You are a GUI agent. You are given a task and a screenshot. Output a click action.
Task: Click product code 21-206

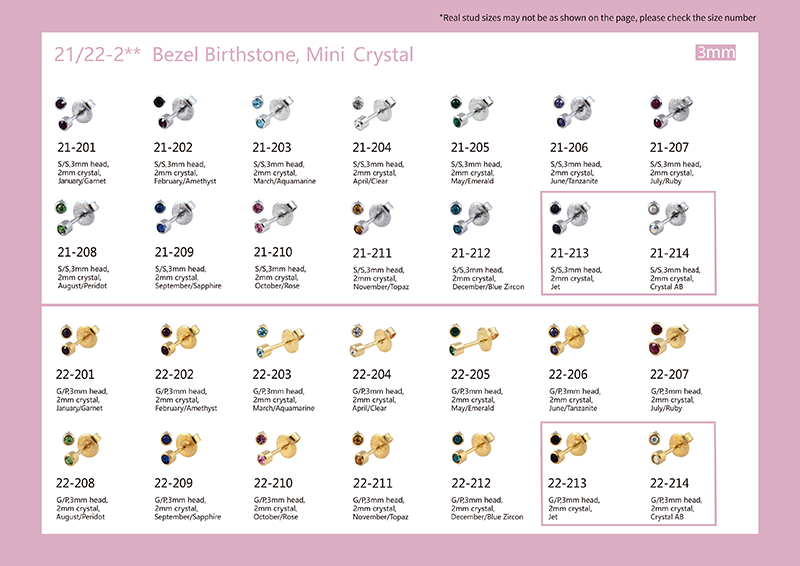pyautogui.click(x=569, y=147)
